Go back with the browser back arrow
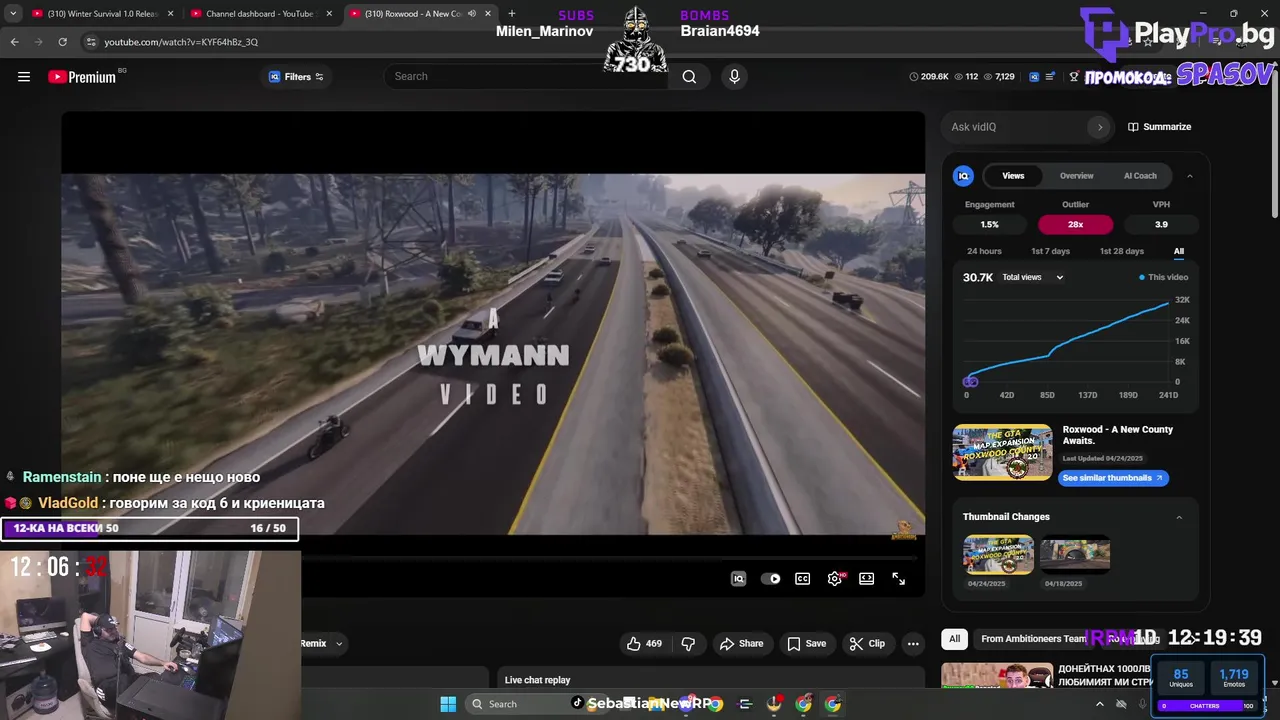The width and height of the screenshot is (1280, 720). (x=14, y=42)
